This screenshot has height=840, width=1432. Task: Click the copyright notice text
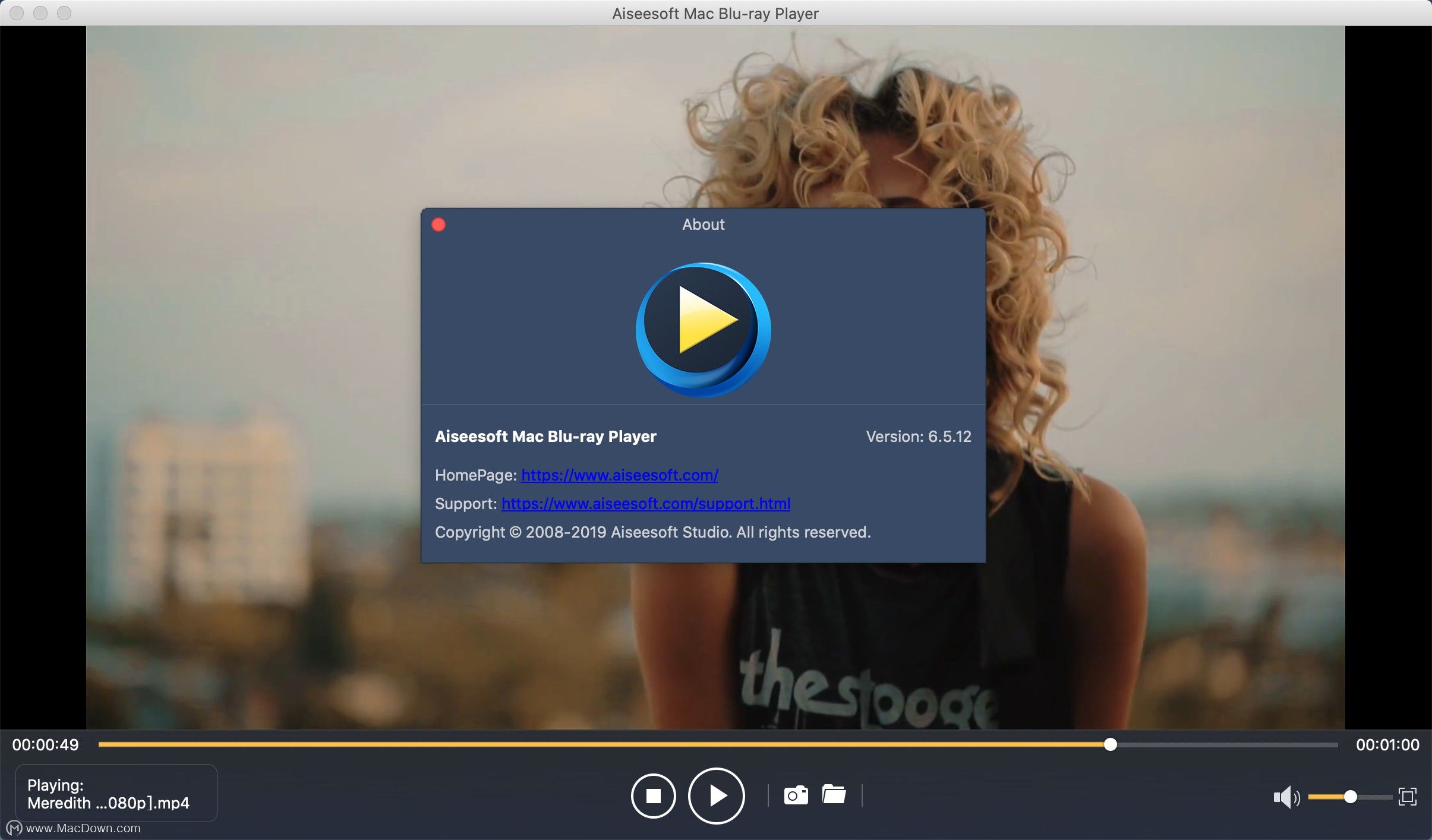652,532
